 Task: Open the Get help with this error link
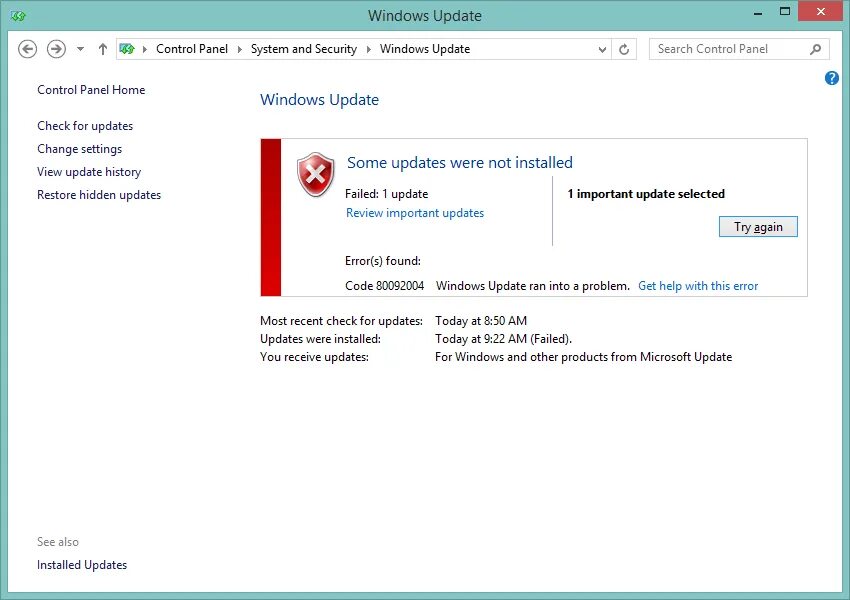(698, 286)
